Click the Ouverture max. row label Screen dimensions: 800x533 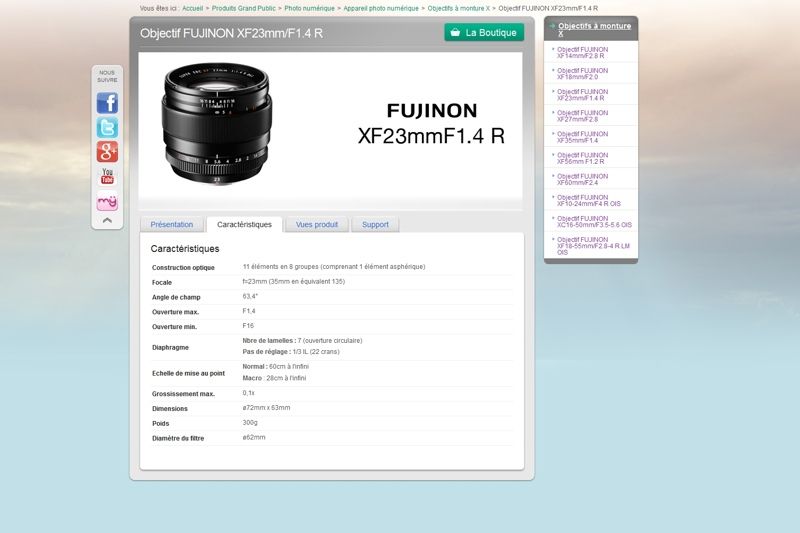pyautogui.click(x=176, y=312)
